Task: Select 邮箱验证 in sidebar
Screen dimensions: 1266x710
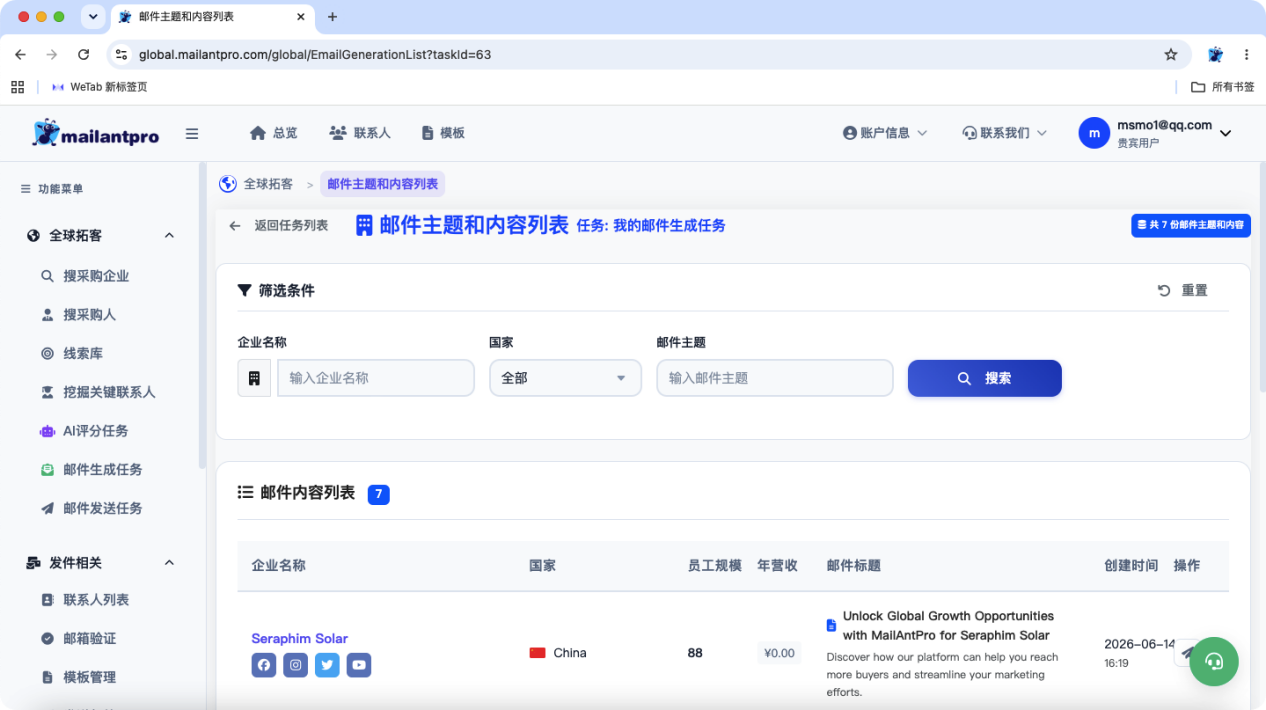Action: (89, 638)
